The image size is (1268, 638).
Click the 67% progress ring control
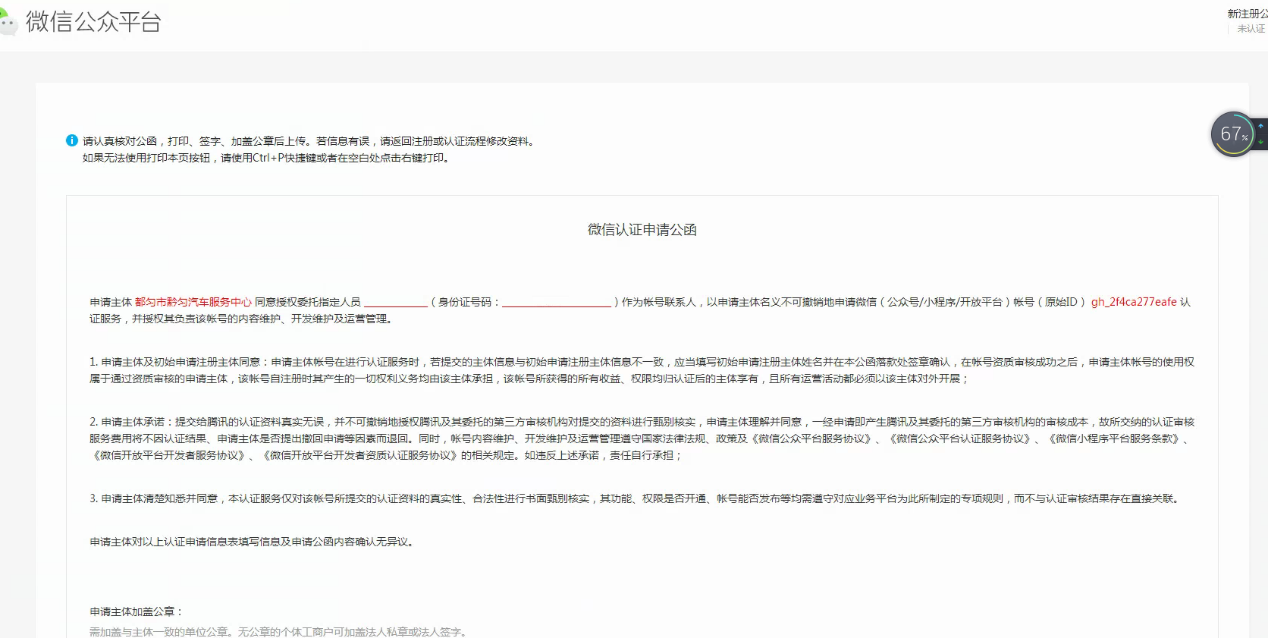1232,133
